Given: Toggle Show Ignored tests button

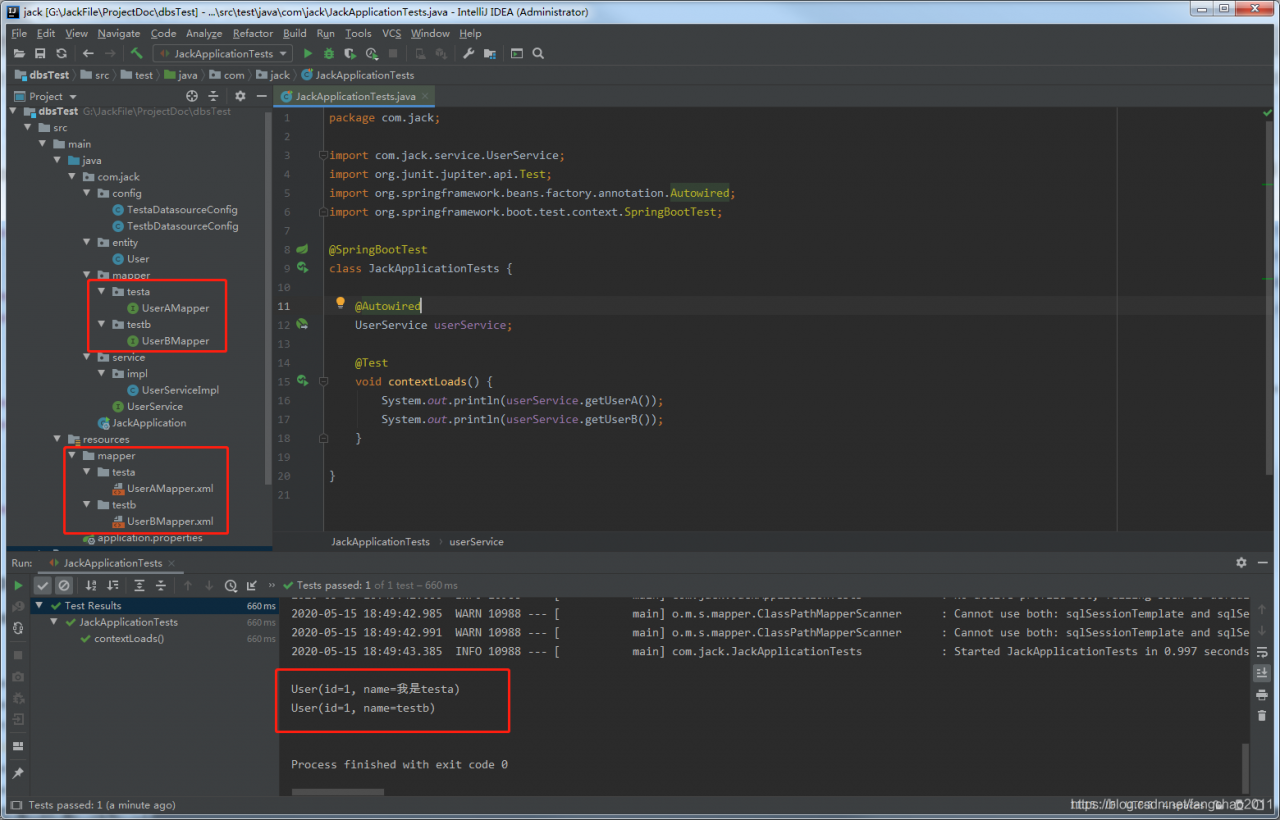Looking at the screenshot, I should tap(64, 585).
